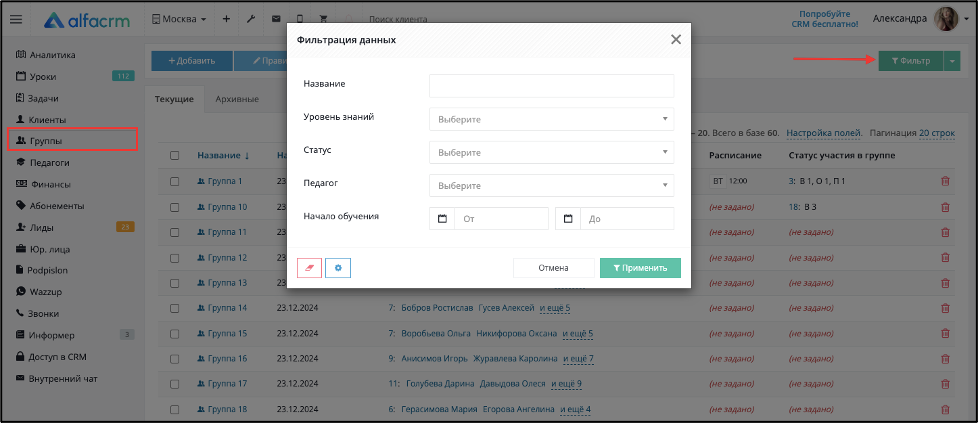979x424 pixels.
Task: Click calendar icon of the От date field
Action: 442,219
